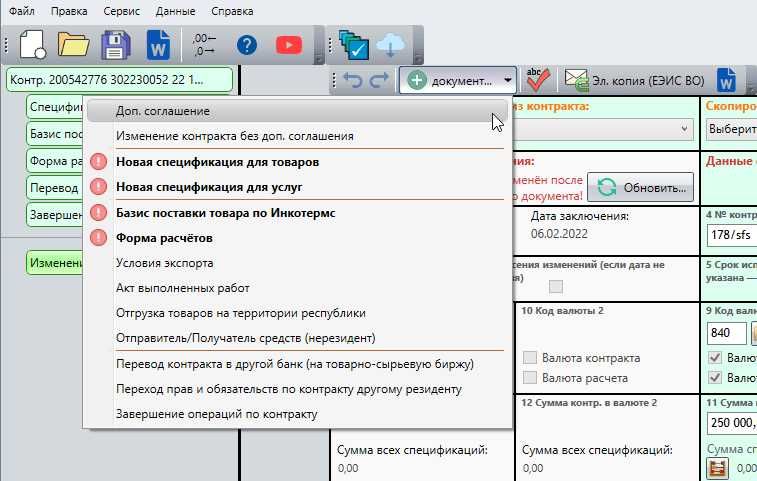757x481 pixels.
Task: Click the currency code field 840
Action: tap(727, 333)
